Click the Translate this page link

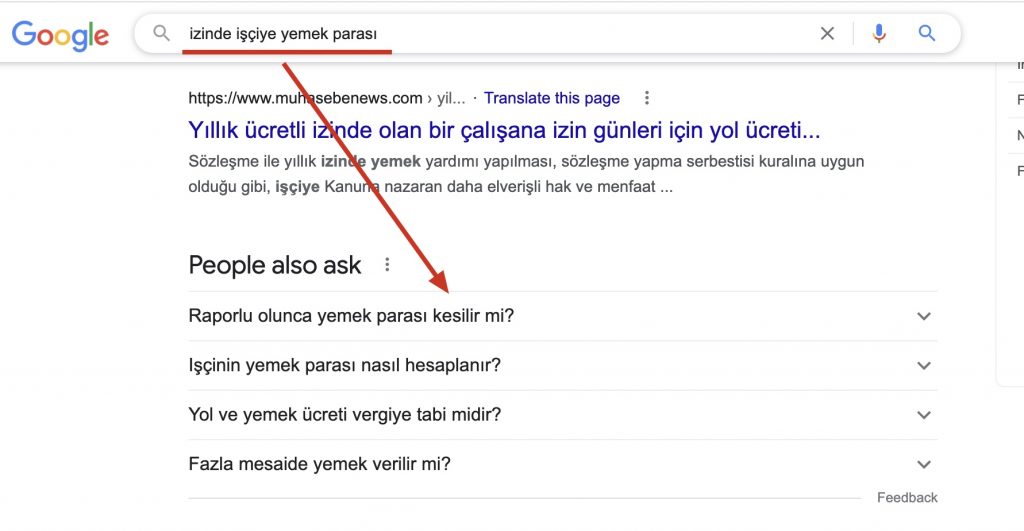click(552, 98)
